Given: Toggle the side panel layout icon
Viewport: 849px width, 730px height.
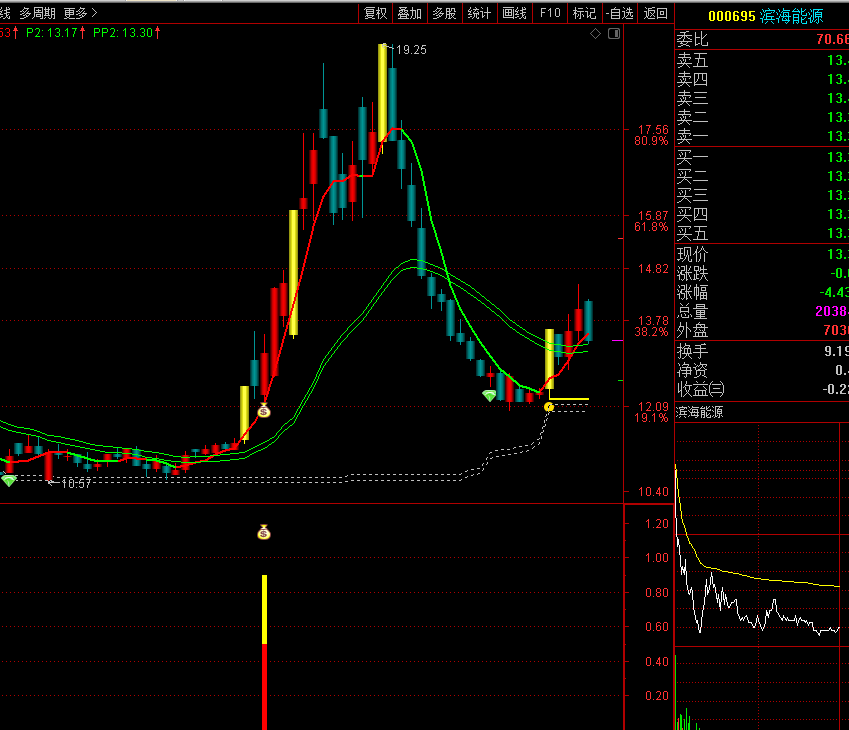Looking at the screenshot, I should click(x=614, y=34).
